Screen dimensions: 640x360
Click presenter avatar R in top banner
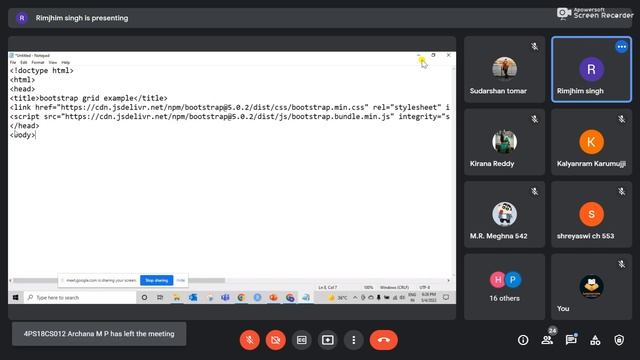[22, 18]
